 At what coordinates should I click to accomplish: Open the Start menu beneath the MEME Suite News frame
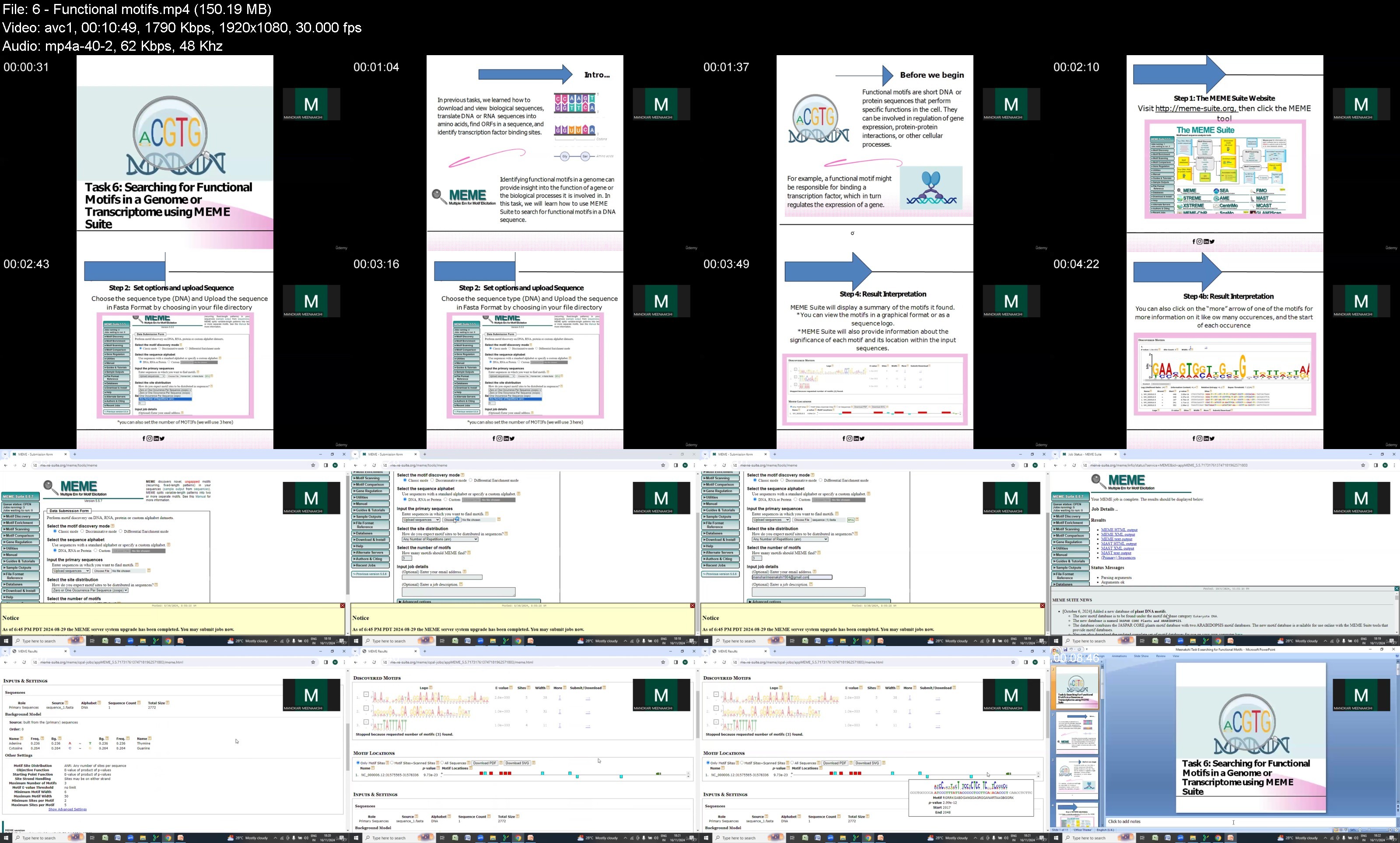[x=1056, y=641]
